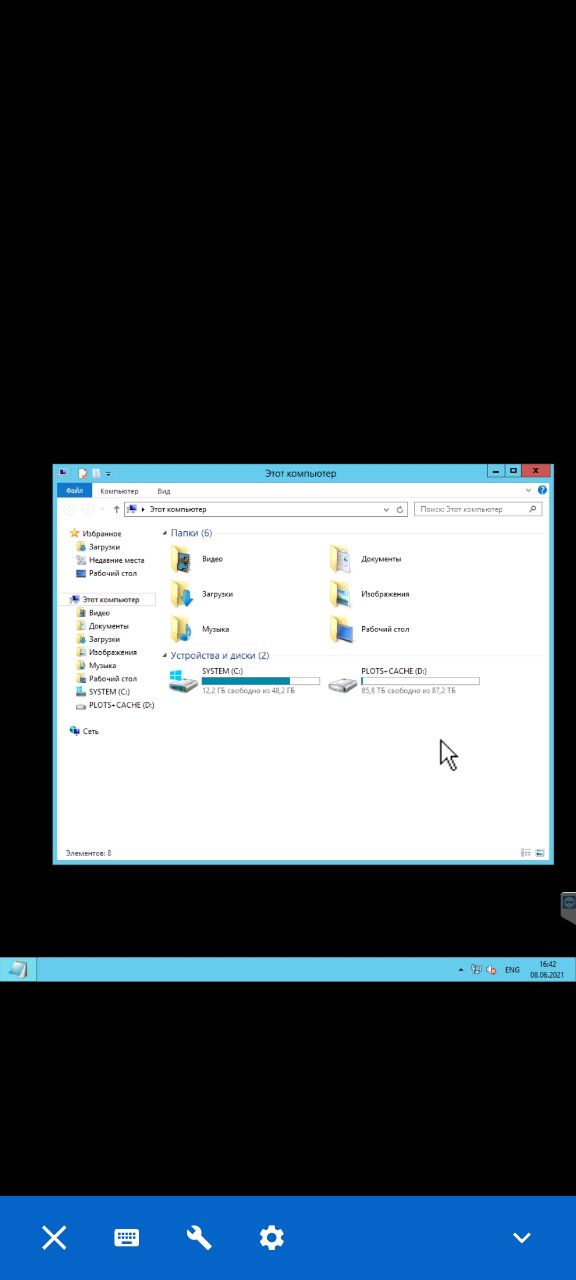Select the PLOTS+CACHE (D:) drive icon
Image resolution: width=576 pixels, height=1280 pixels.
tap(343, 684)
